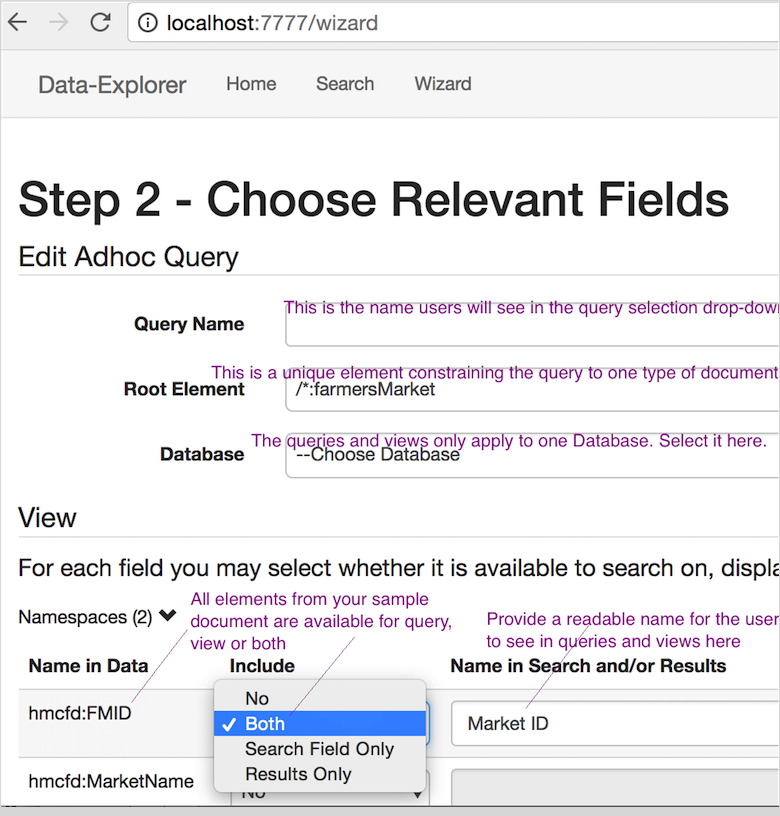Go to the Wizard nav item
This screenshot has width=780, height=816.
pyautogui.click(x=443, y=84)
